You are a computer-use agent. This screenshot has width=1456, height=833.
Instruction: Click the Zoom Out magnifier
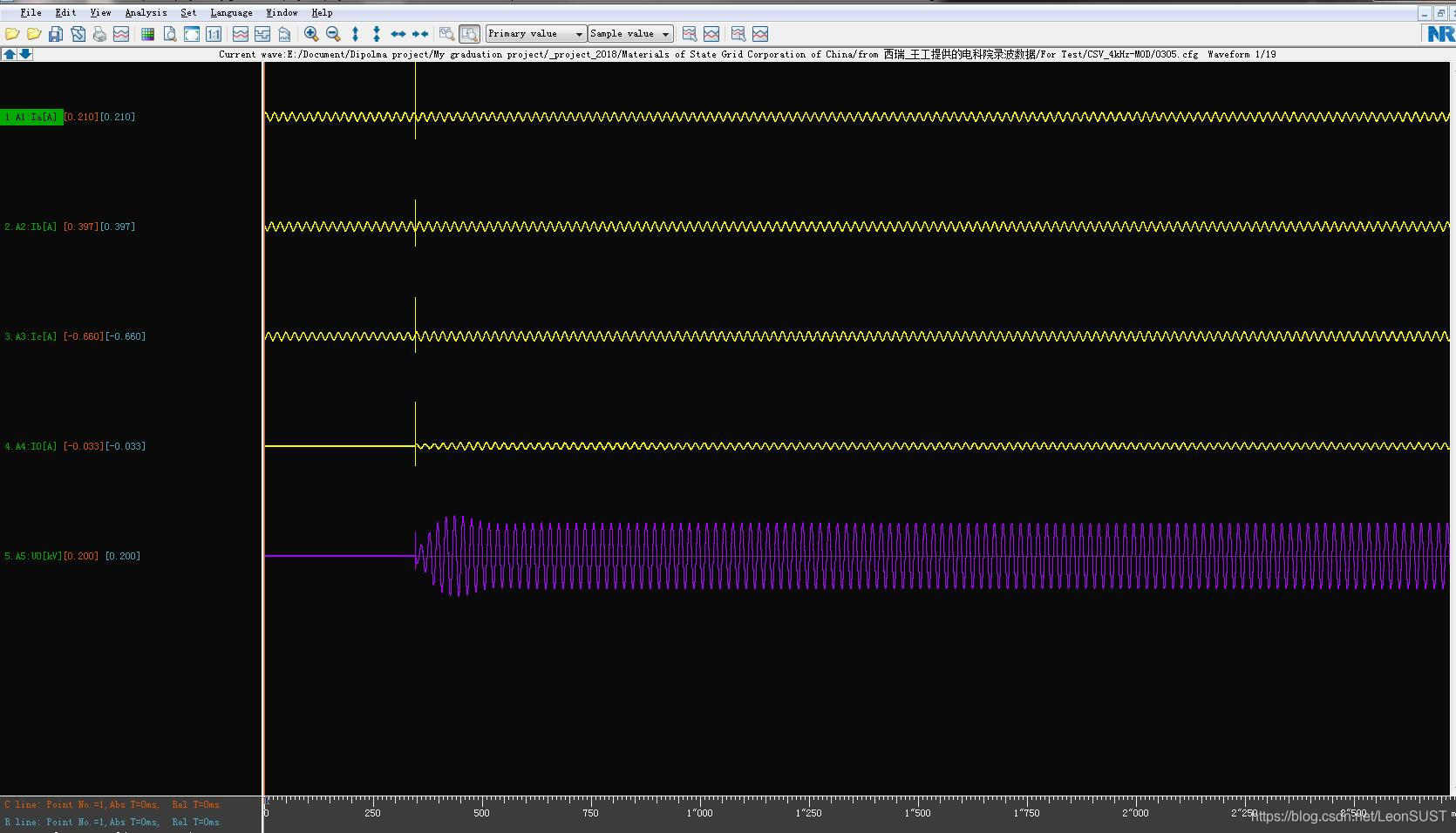click(333, 34)
